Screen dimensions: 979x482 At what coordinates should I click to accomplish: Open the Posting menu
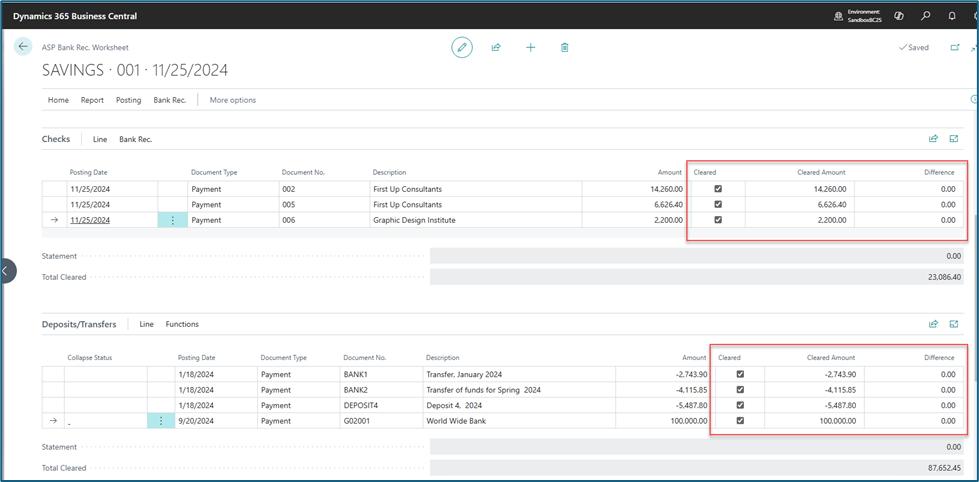pyautogui.click(x=129, y=100)
